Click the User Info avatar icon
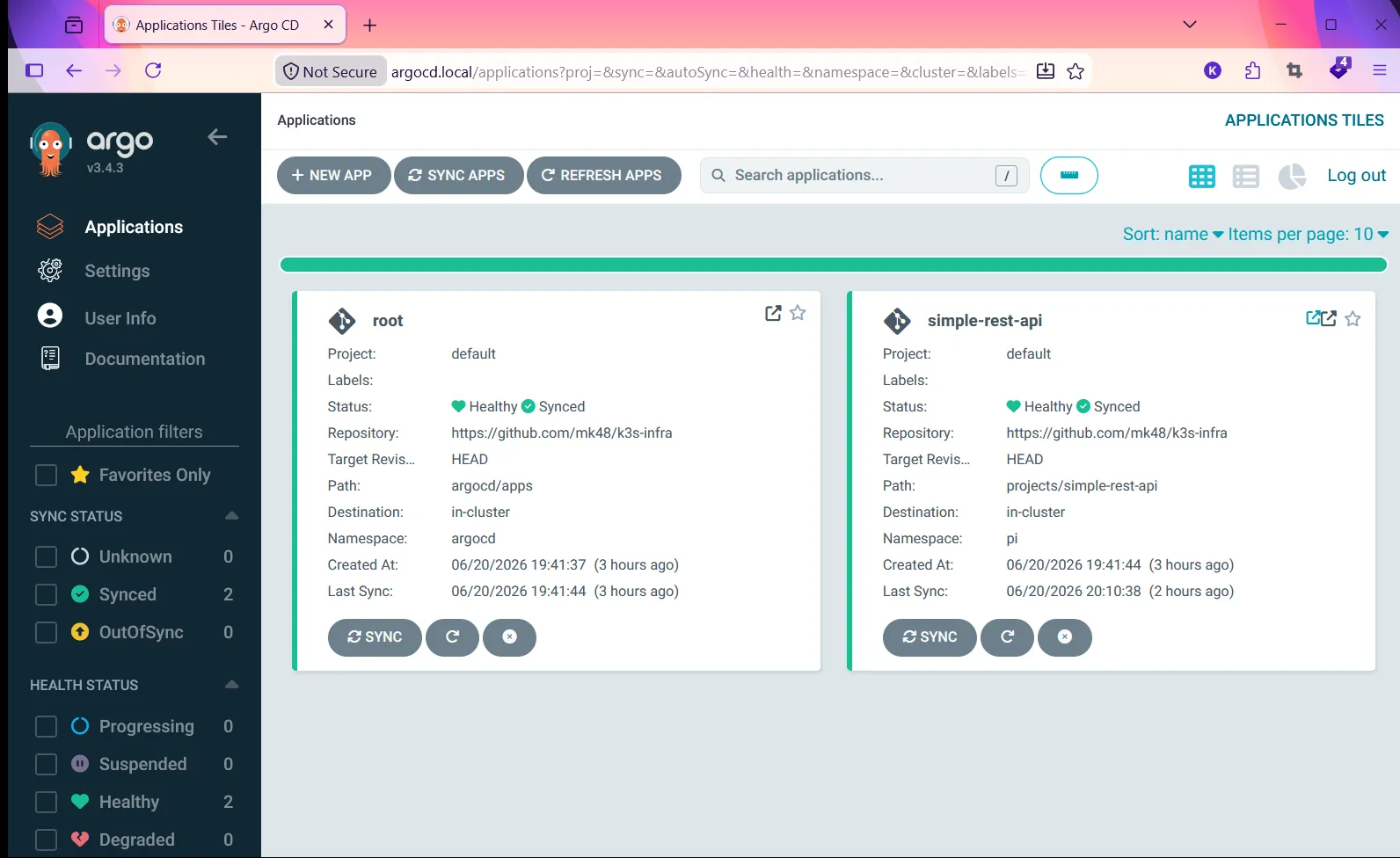The height and width of the screenshot is (858, 1400). pyautogui.click(x=50, y=316)
